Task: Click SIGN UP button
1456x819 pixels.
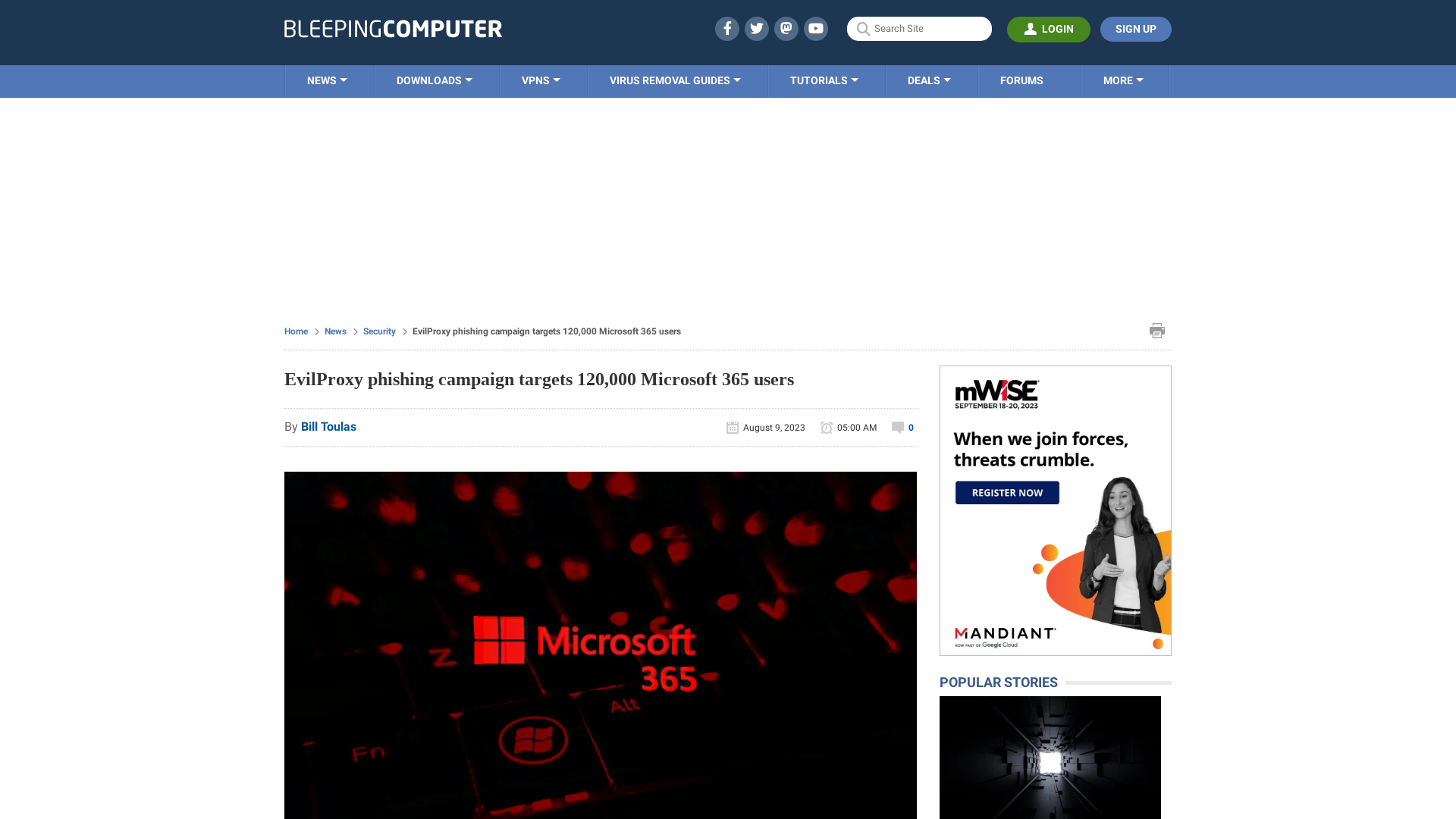Action: pos(1135,28)
